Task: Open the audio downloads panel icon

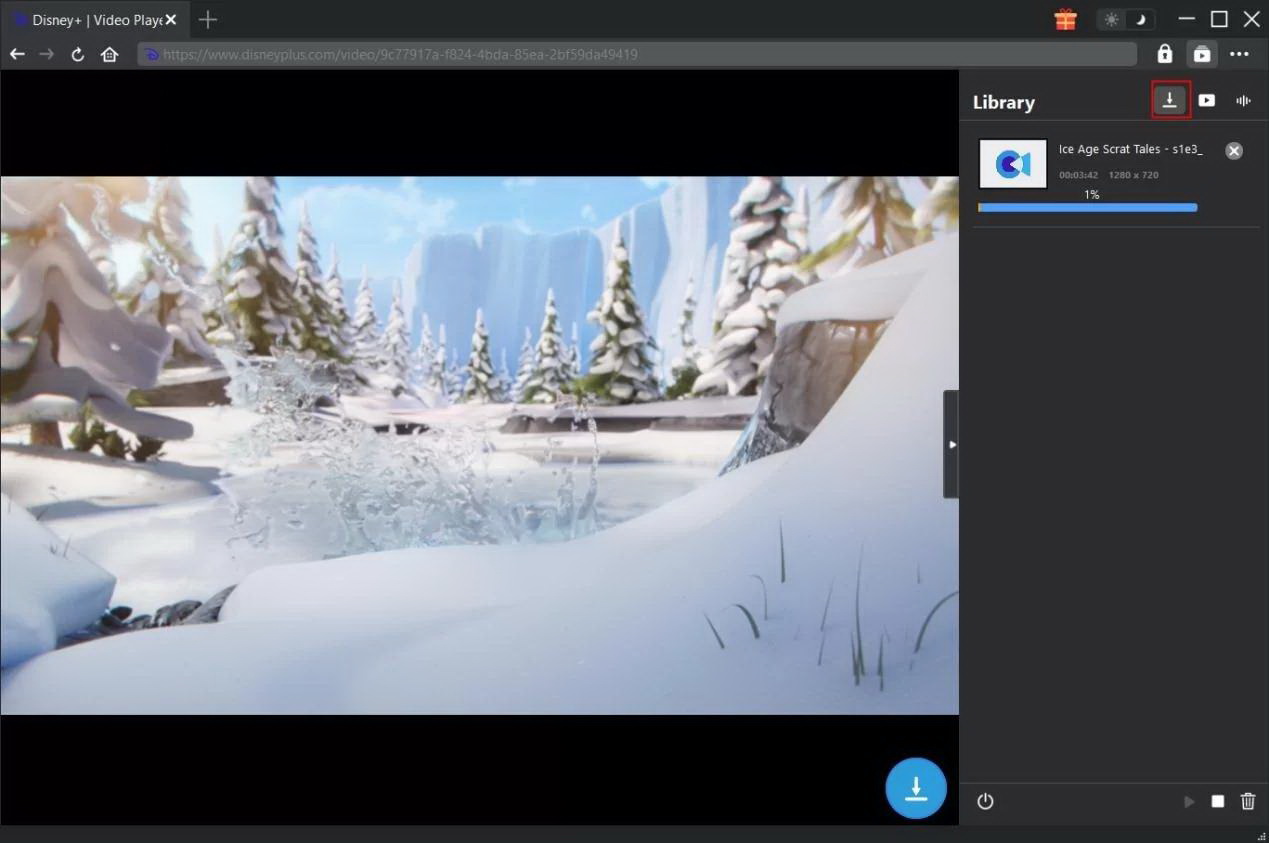Action: 1243,100
